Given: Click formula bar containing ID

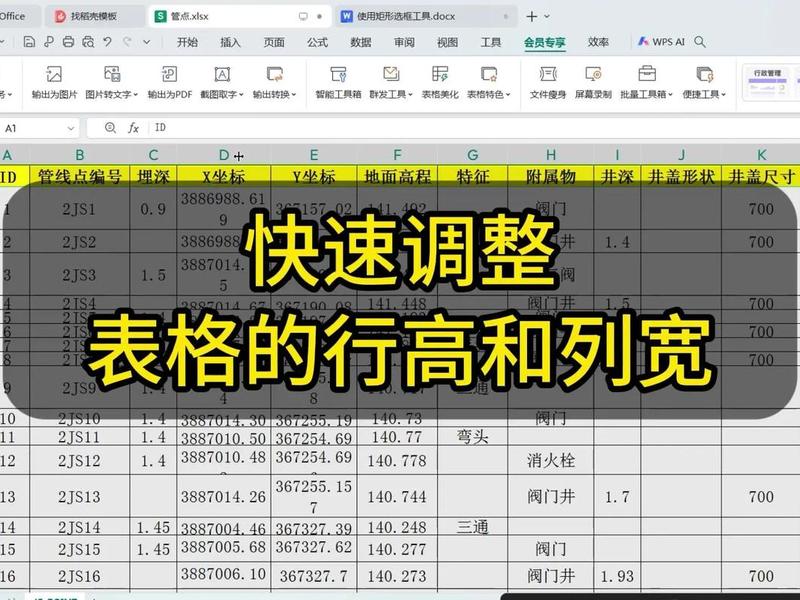Looking at the screenshot, I should [474, 128].
